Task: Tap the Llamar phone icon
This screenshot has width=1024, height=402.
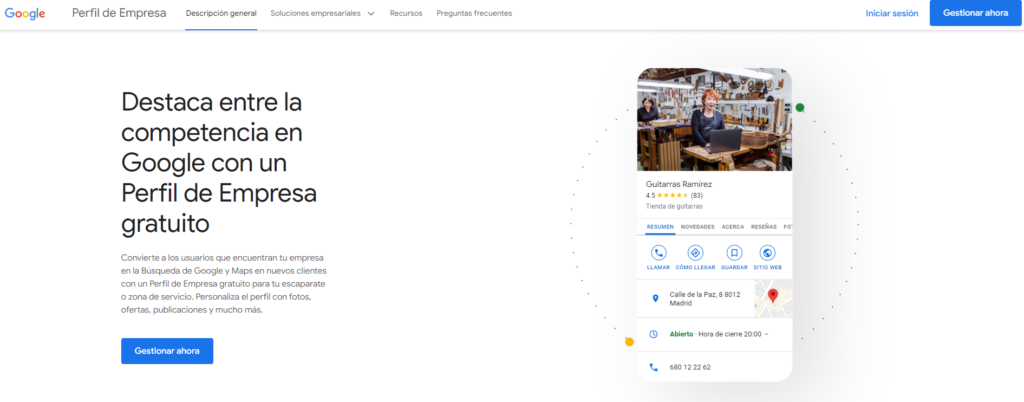Action: [x=658, y=253]
